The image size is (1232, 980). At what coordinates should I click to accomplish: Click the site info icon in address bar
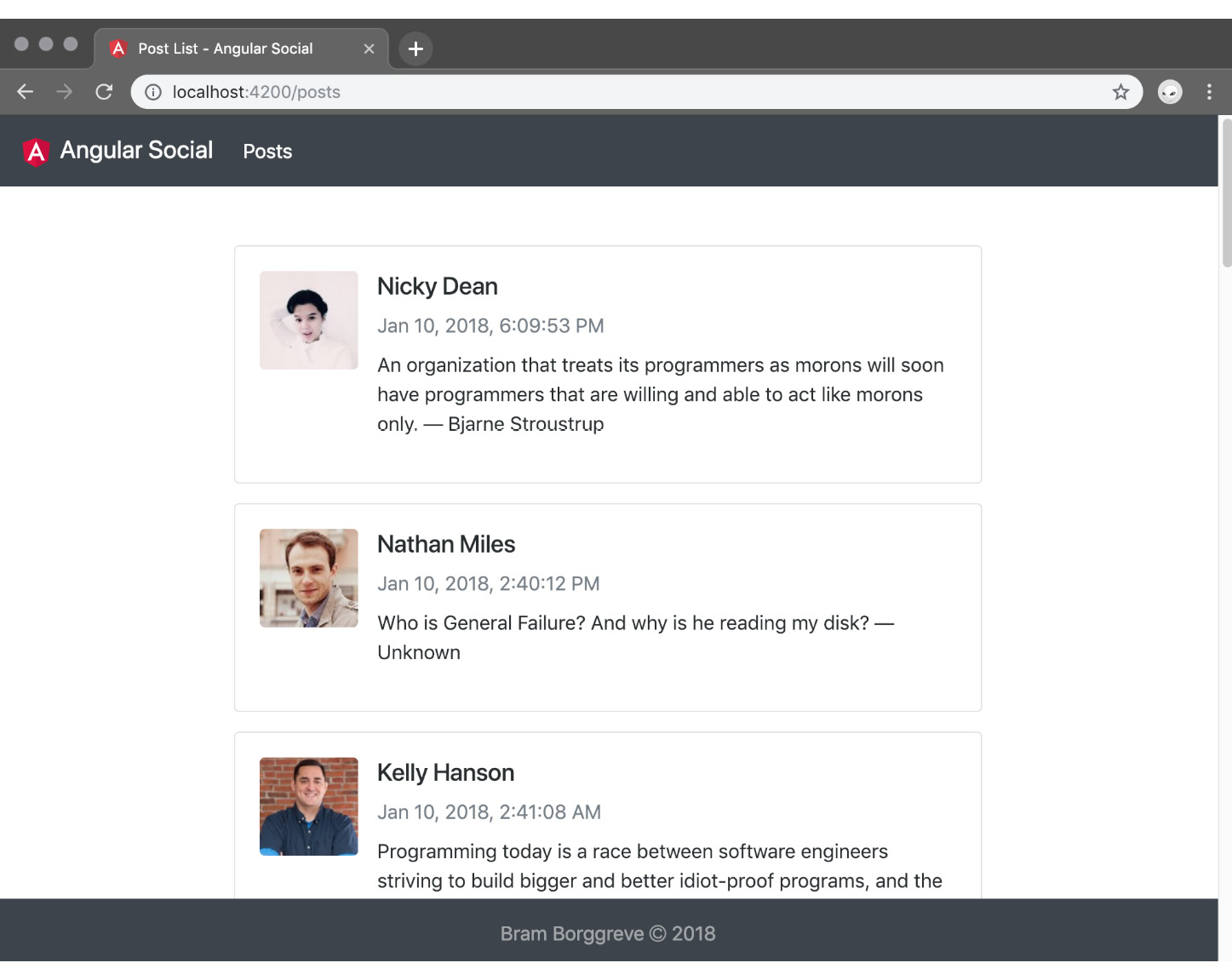[x=153, y=92]
